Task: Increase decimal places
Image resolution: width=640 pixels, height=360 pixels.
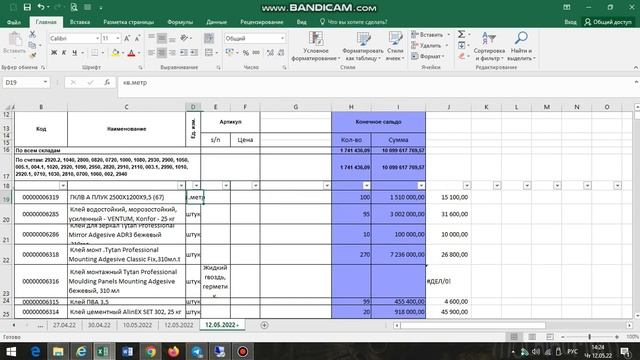Action: [x=270, y=53]
